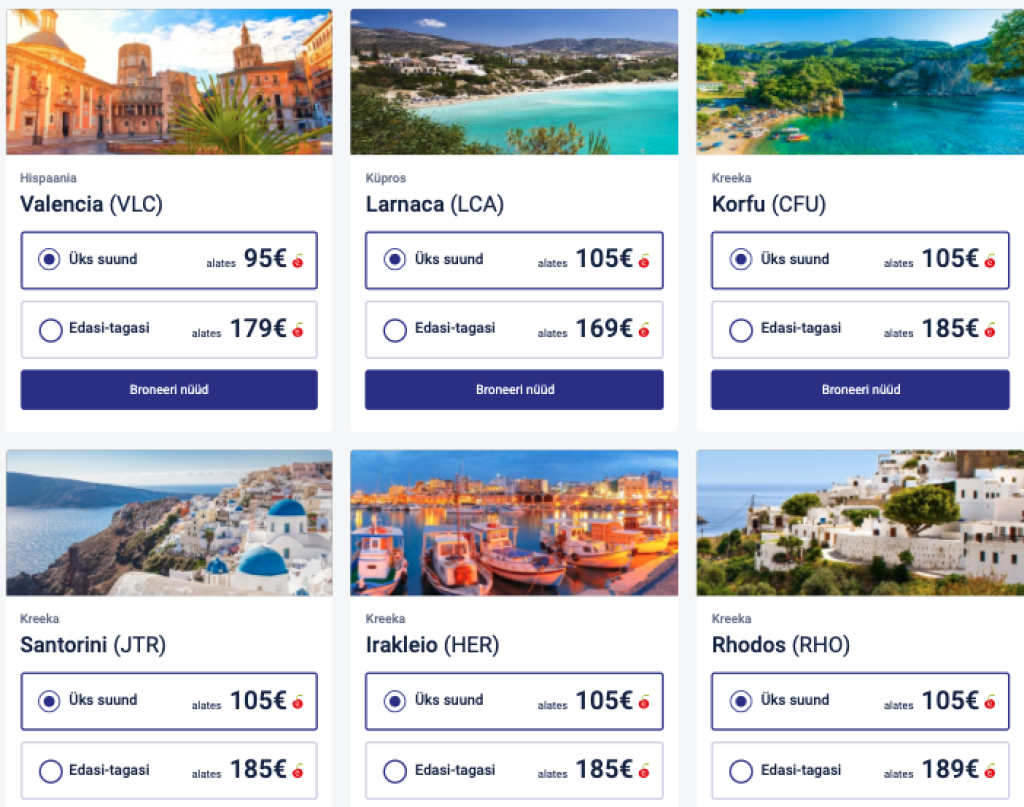
Task: Select Edasi-tagasi option for Valencia
Action: click(51, 330)
